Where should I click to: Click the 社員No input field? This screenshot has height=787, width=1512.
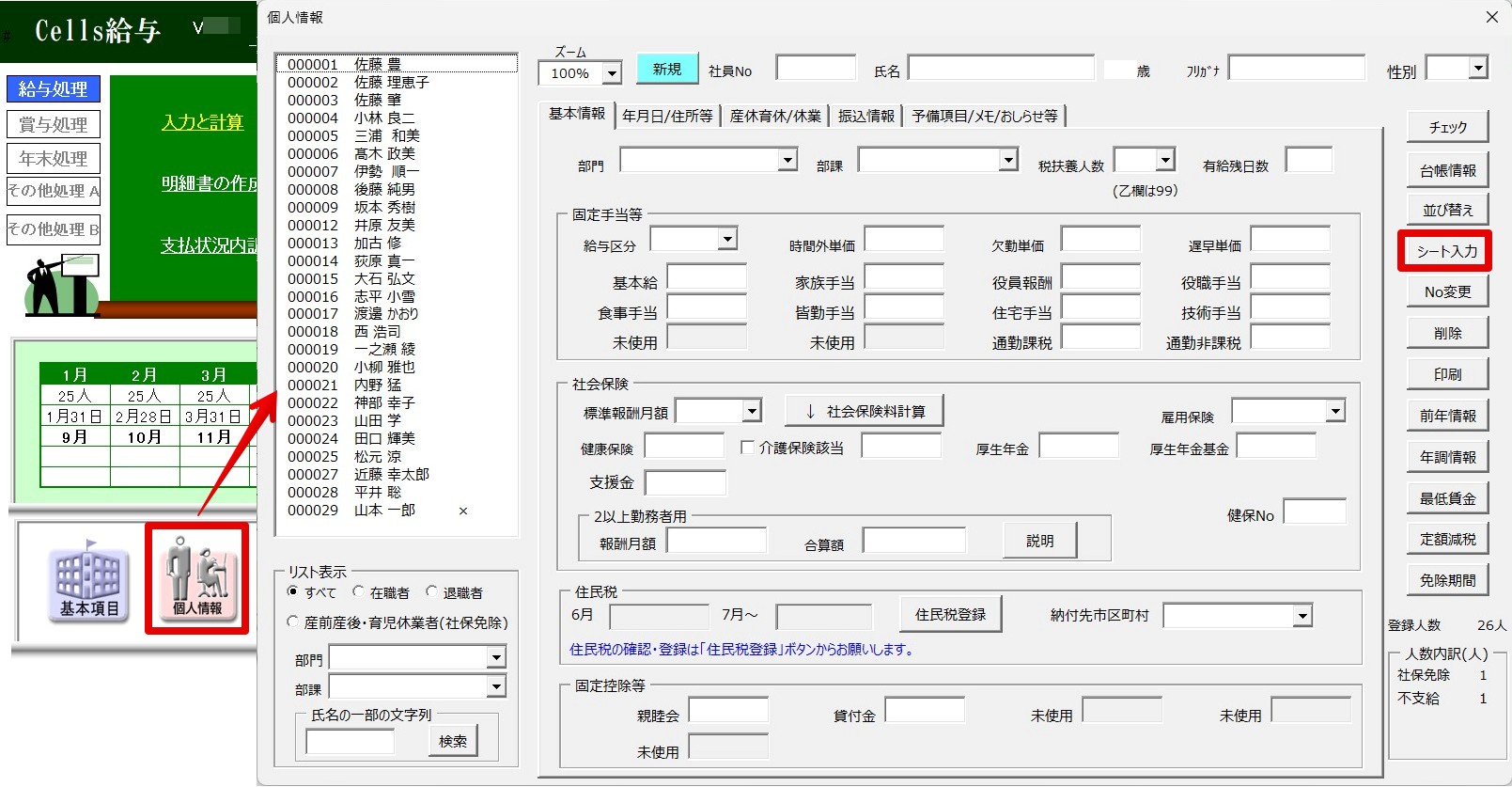click(816, 68)
